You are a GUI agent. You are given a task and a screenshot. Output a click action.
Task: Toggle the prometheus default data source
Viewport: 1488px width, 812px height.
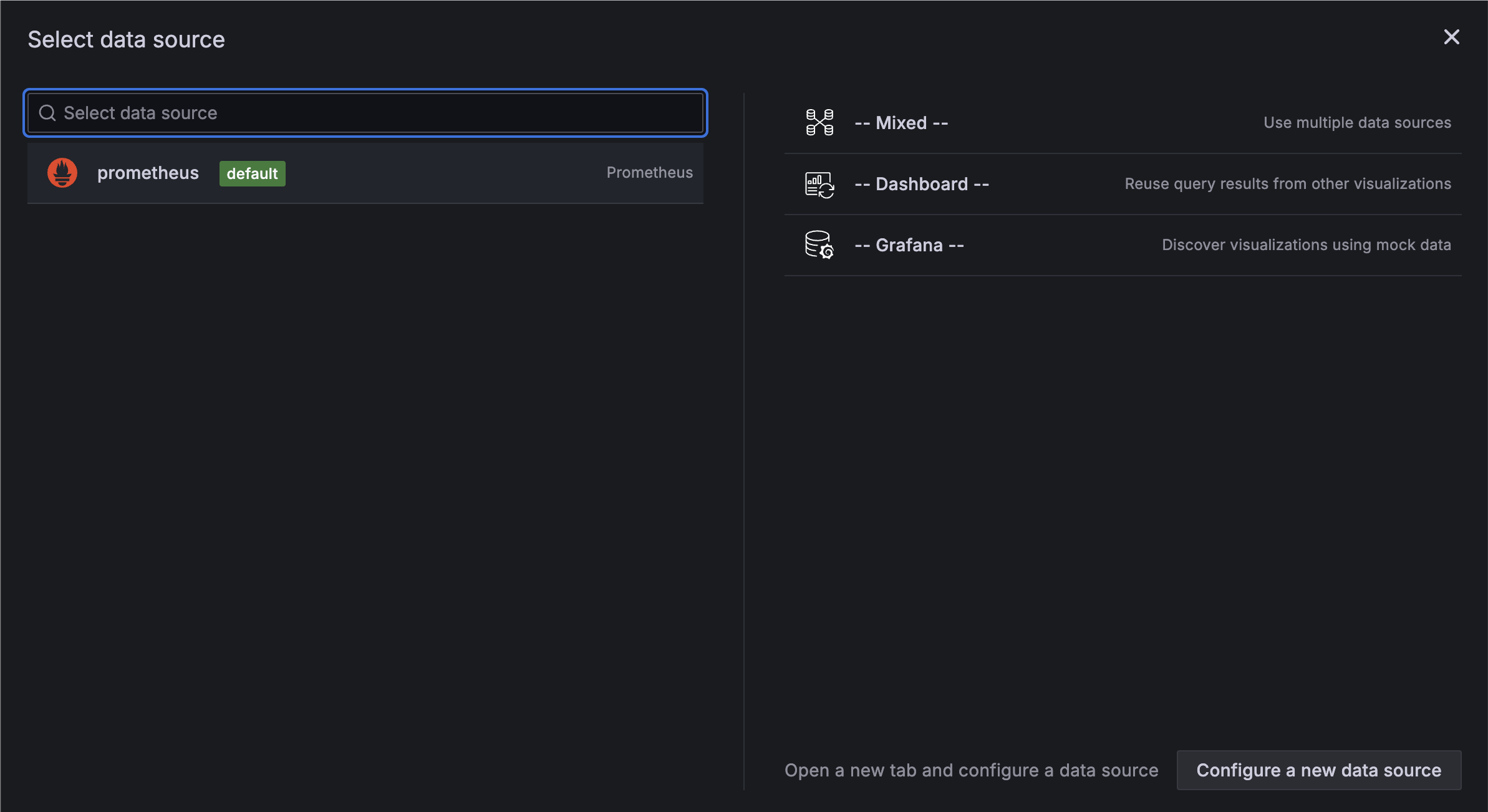pos(365,172)
